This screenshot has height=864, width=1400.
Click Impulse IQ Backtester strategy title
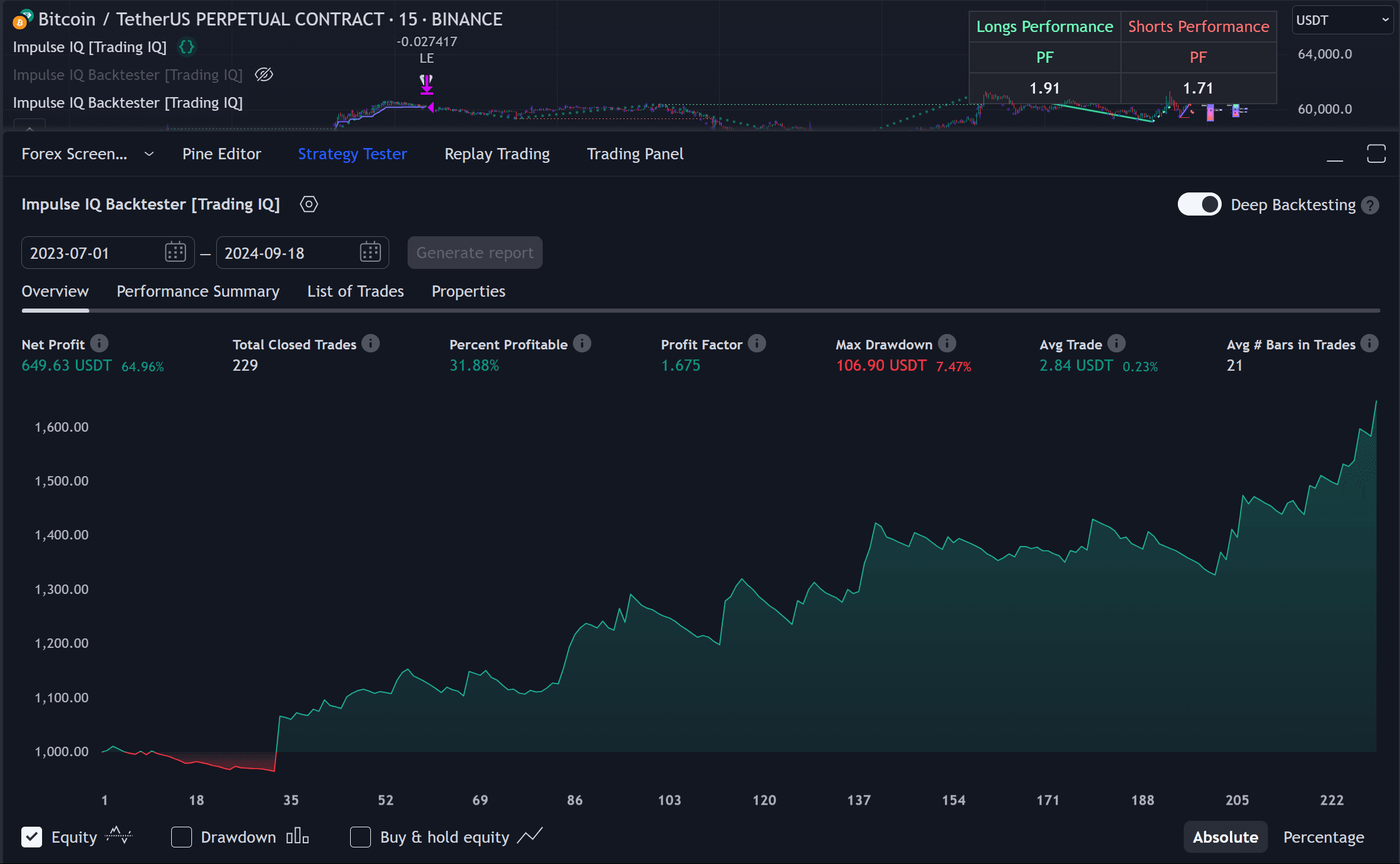pos(150,204)
